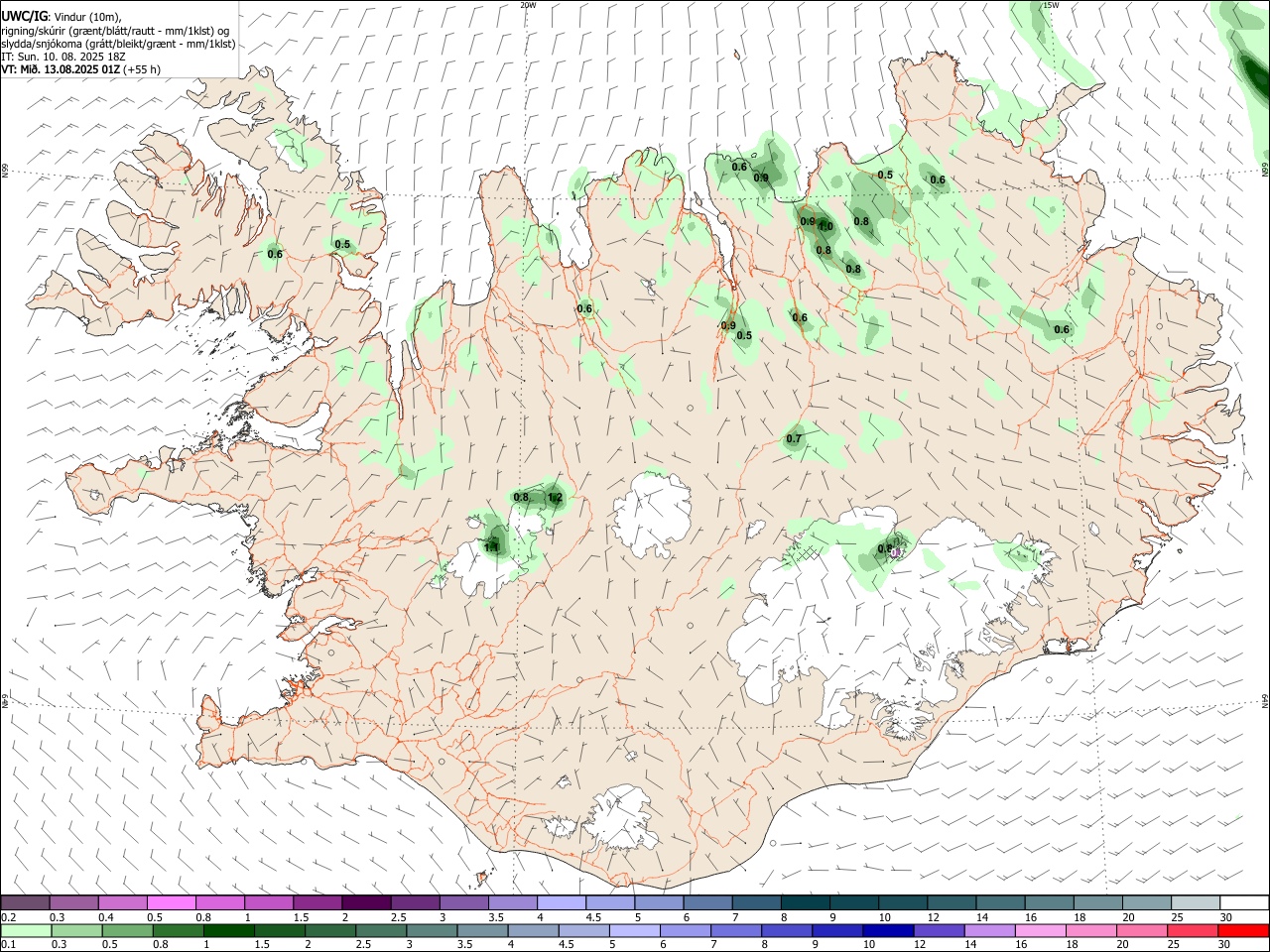Click the 'UWC/IG: Vindur (10m),' title line
This screenshot has height=952, width=1270.
pos(61,17)
